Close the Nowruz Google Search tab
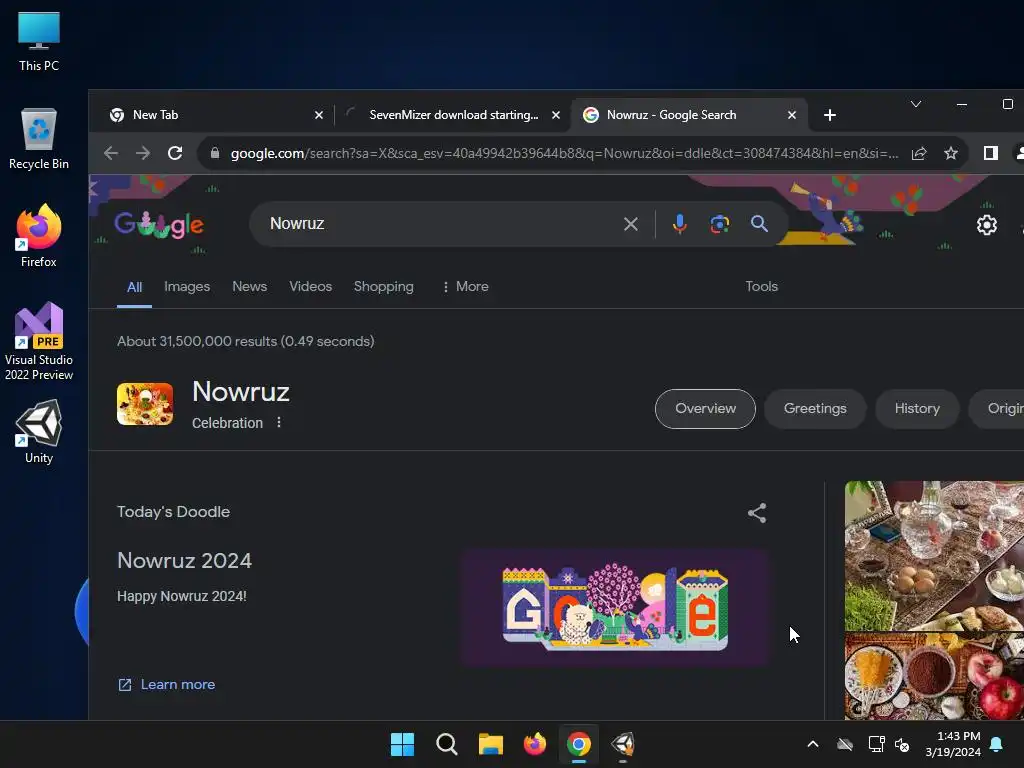 coord(792,115)
